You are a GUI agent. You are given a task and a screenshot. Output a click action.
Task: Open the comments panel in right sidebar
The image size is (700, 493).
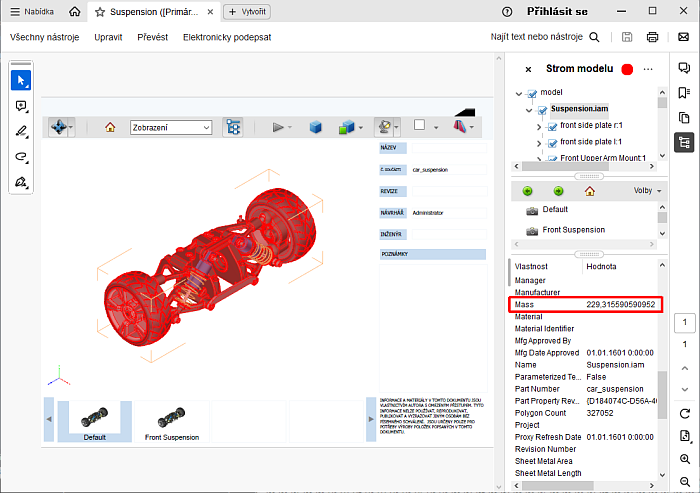click(x=684, y=68)
